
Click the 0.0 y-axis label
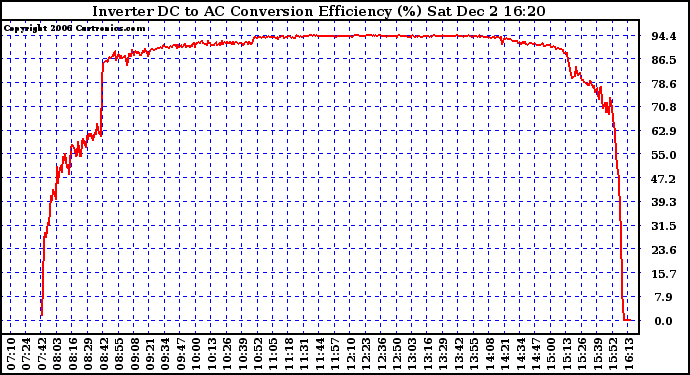(x=664, y=321)
